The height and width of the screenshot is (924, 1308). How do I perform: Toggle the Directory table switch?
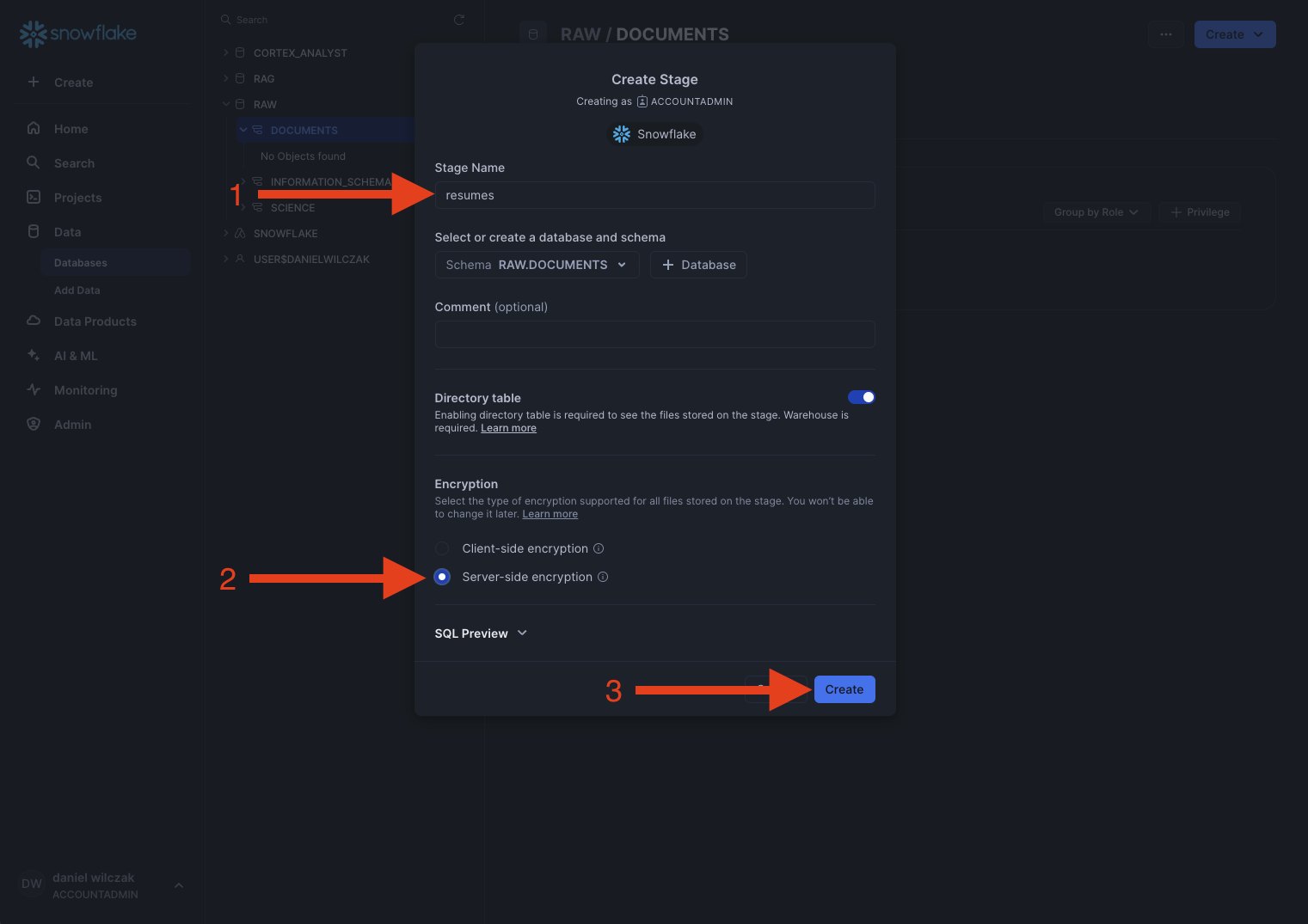click(x=861, y=397)
